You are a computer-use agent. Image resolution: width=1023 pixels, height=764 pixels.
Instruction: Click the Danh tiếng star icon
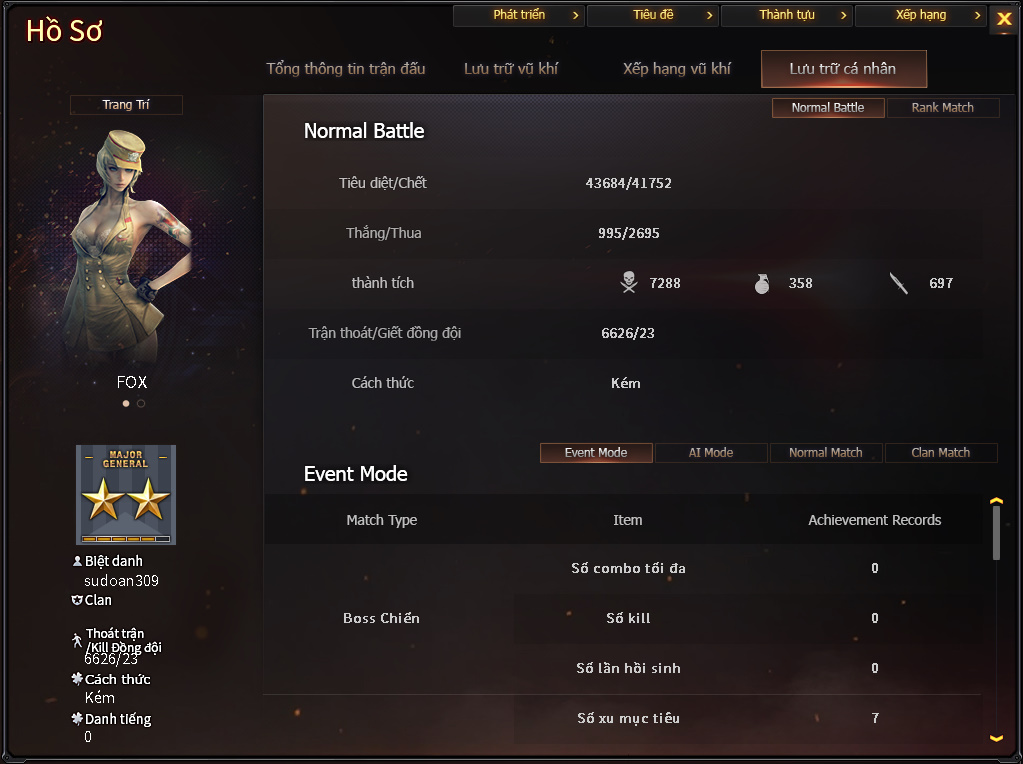(77, 718)
